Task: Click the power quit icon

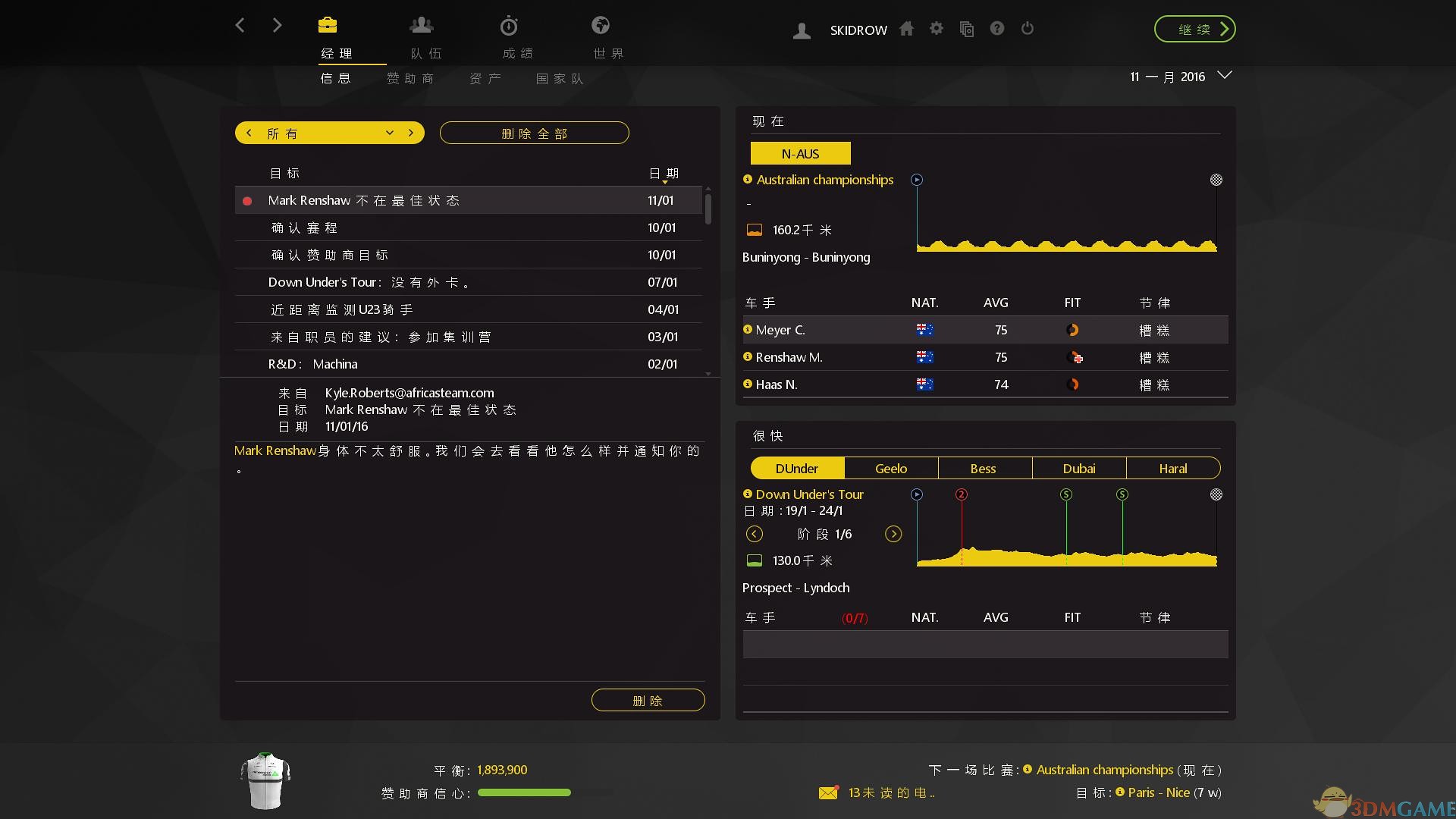Action: click(1028, 29)
